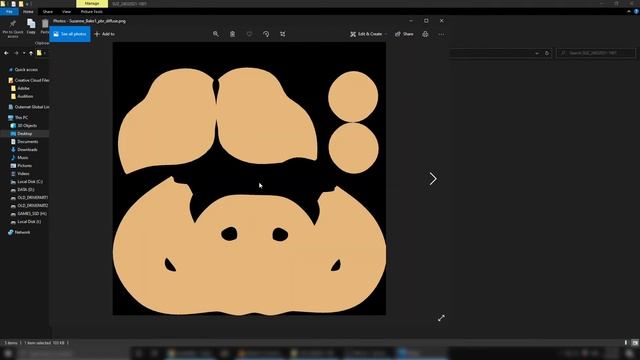Click See all photos button
Screen dimensions: 640x360
[70, 34]
